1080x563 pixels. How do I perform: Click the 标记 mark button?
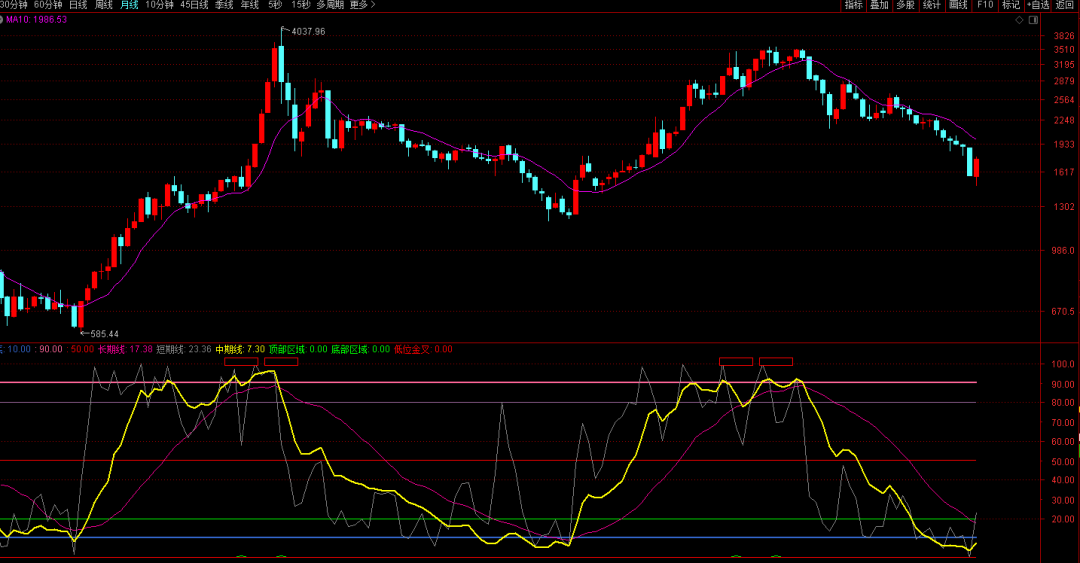pyautogui.click(x=1011, y=5)
